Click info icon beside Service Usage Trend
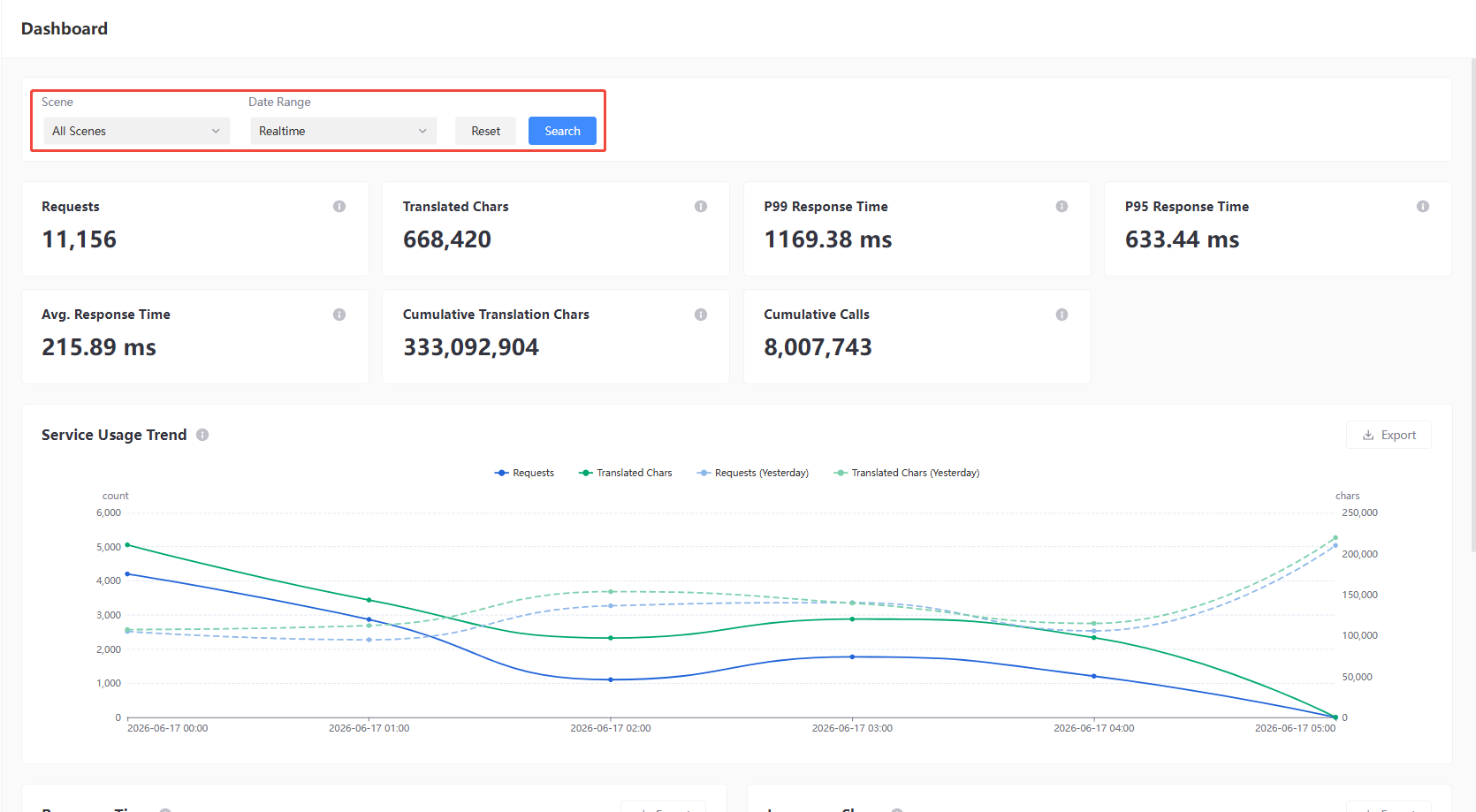Image resolution: width=1476 pixels, height=812 pixels. pyautogui.click(x=202, y=435)
